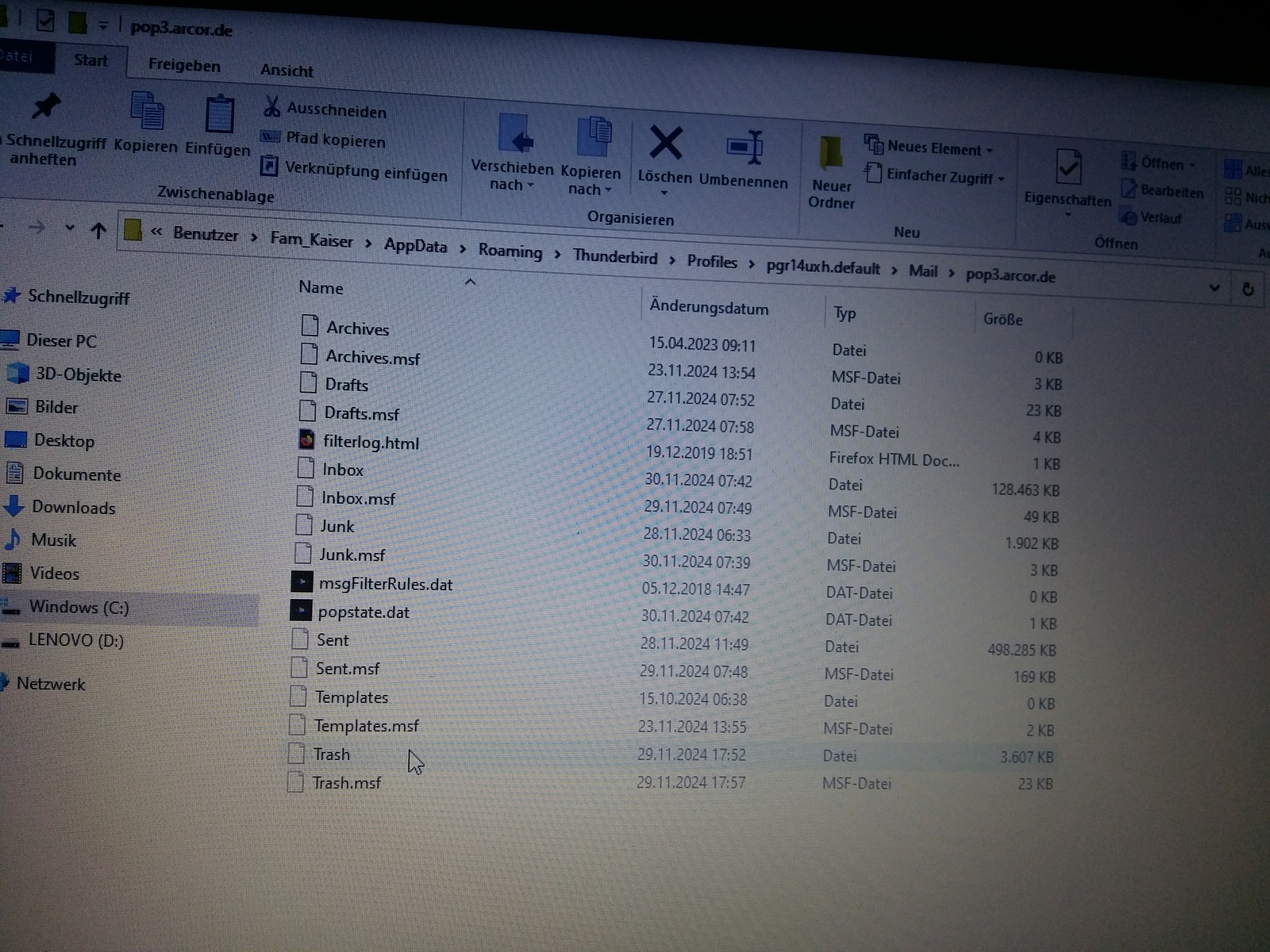
Task: Switch to the Start ribbon tab
Action: coord(91,60)
